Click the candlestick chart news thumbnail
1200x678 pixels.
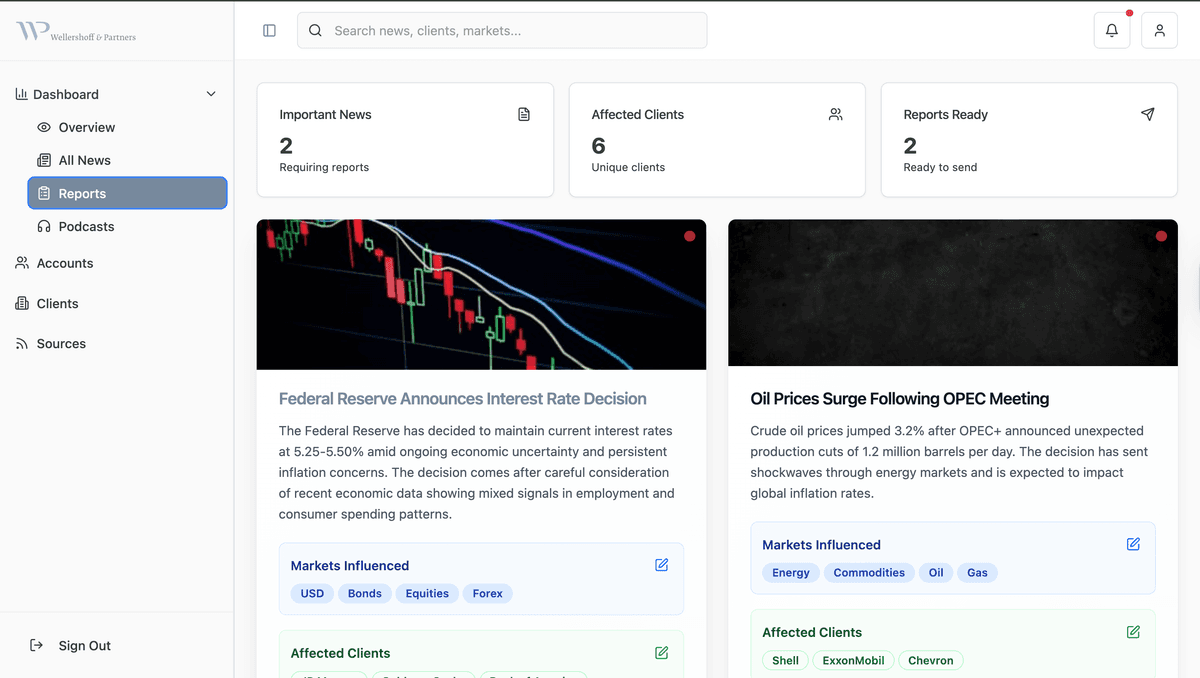[x=481, y=295]
